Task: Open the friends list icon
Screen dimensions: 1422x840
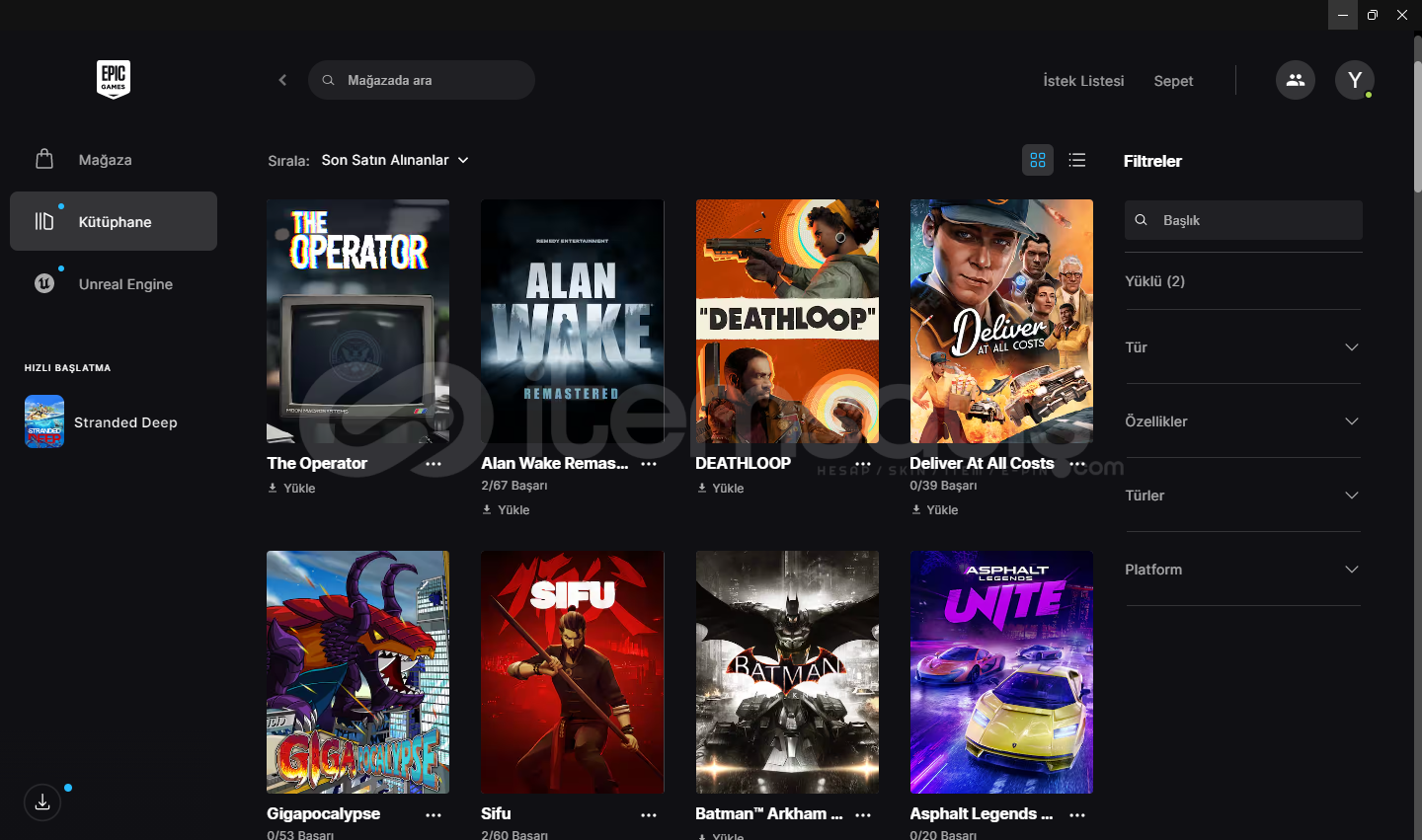Action: (x=1296, y=80)
